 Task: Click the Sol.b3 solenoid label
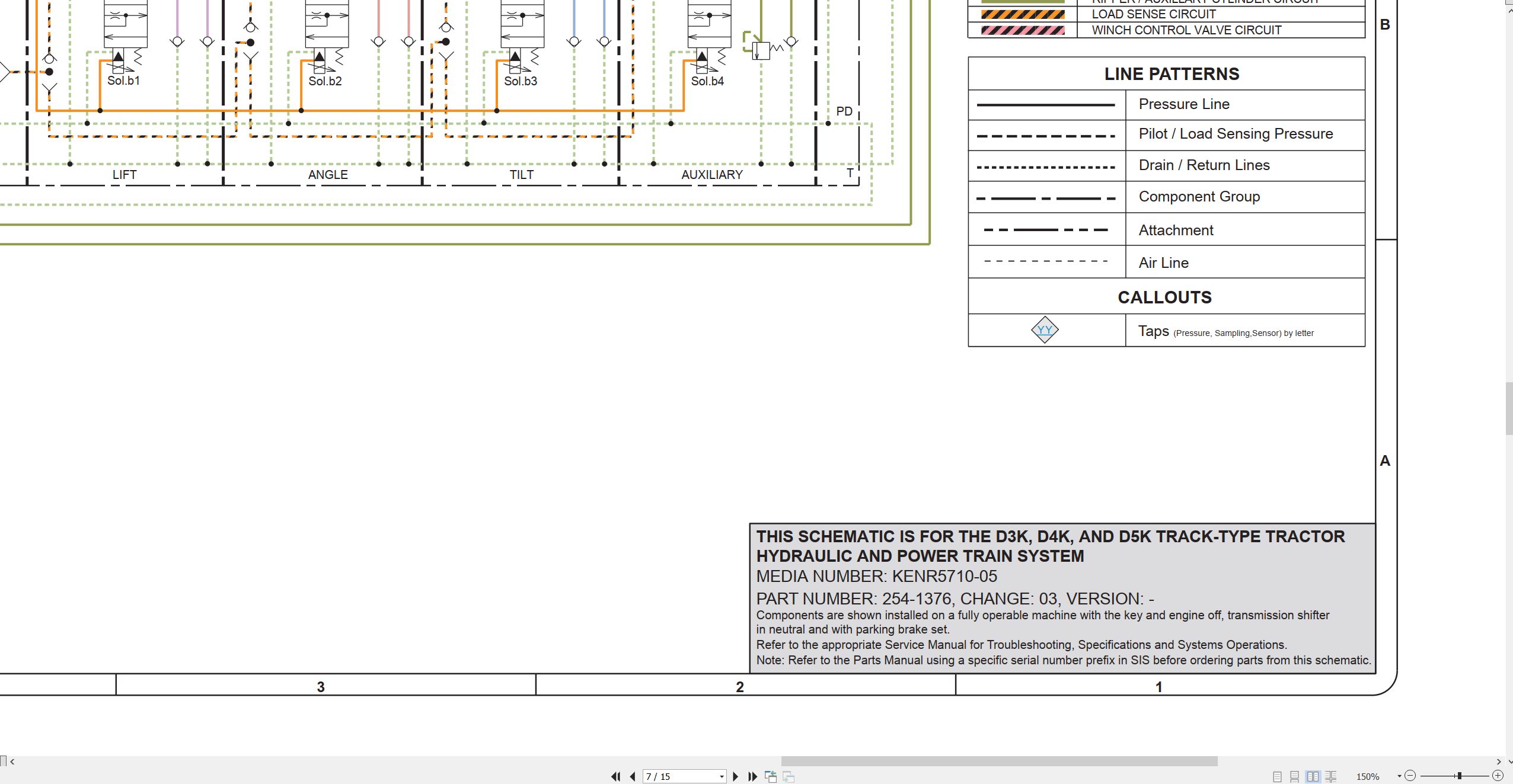pos(521,81)
